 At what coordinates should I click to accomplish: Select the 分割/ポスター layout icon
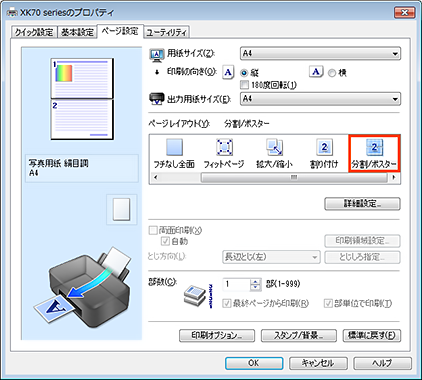pos(374,147)
